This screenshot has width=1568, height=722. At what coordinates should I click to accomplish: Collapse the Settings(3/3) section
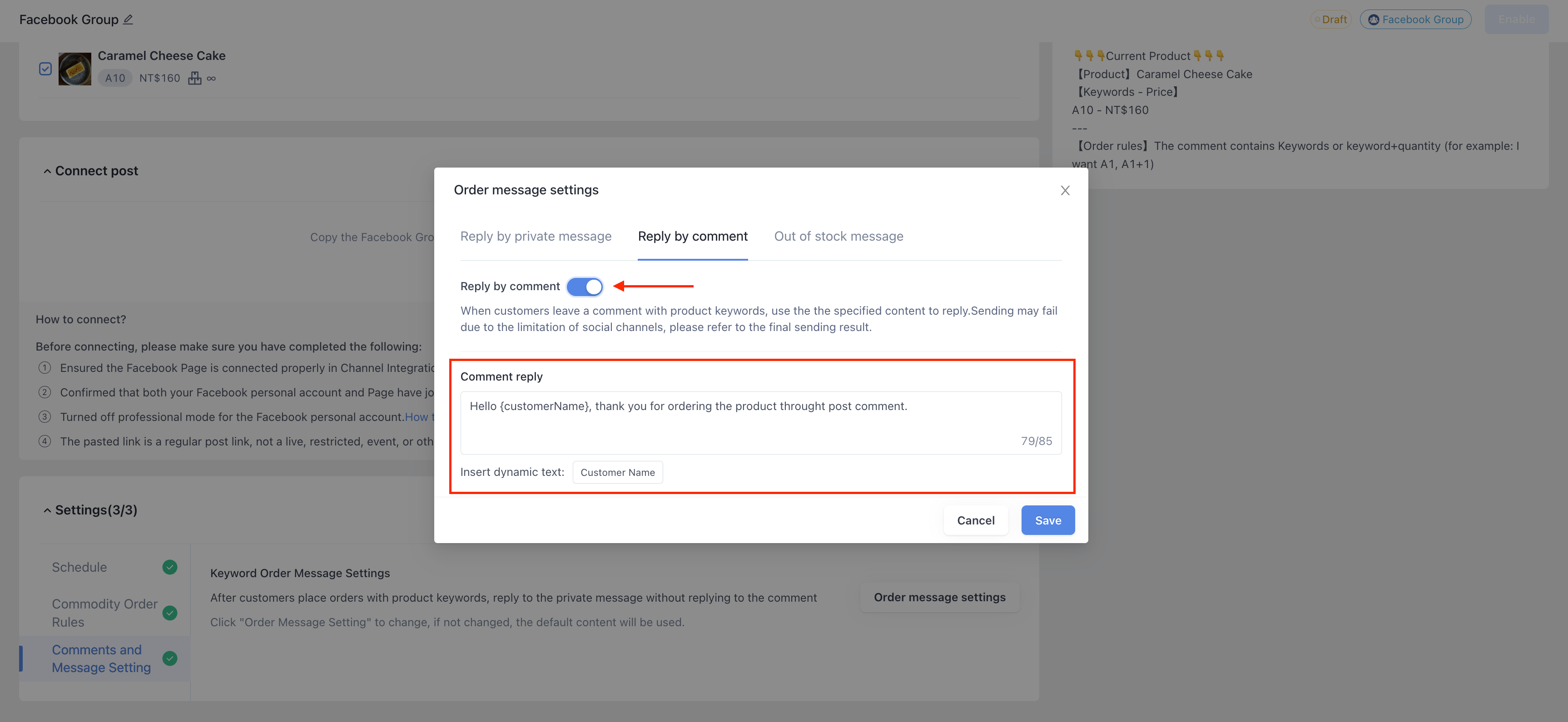point(47,510)
